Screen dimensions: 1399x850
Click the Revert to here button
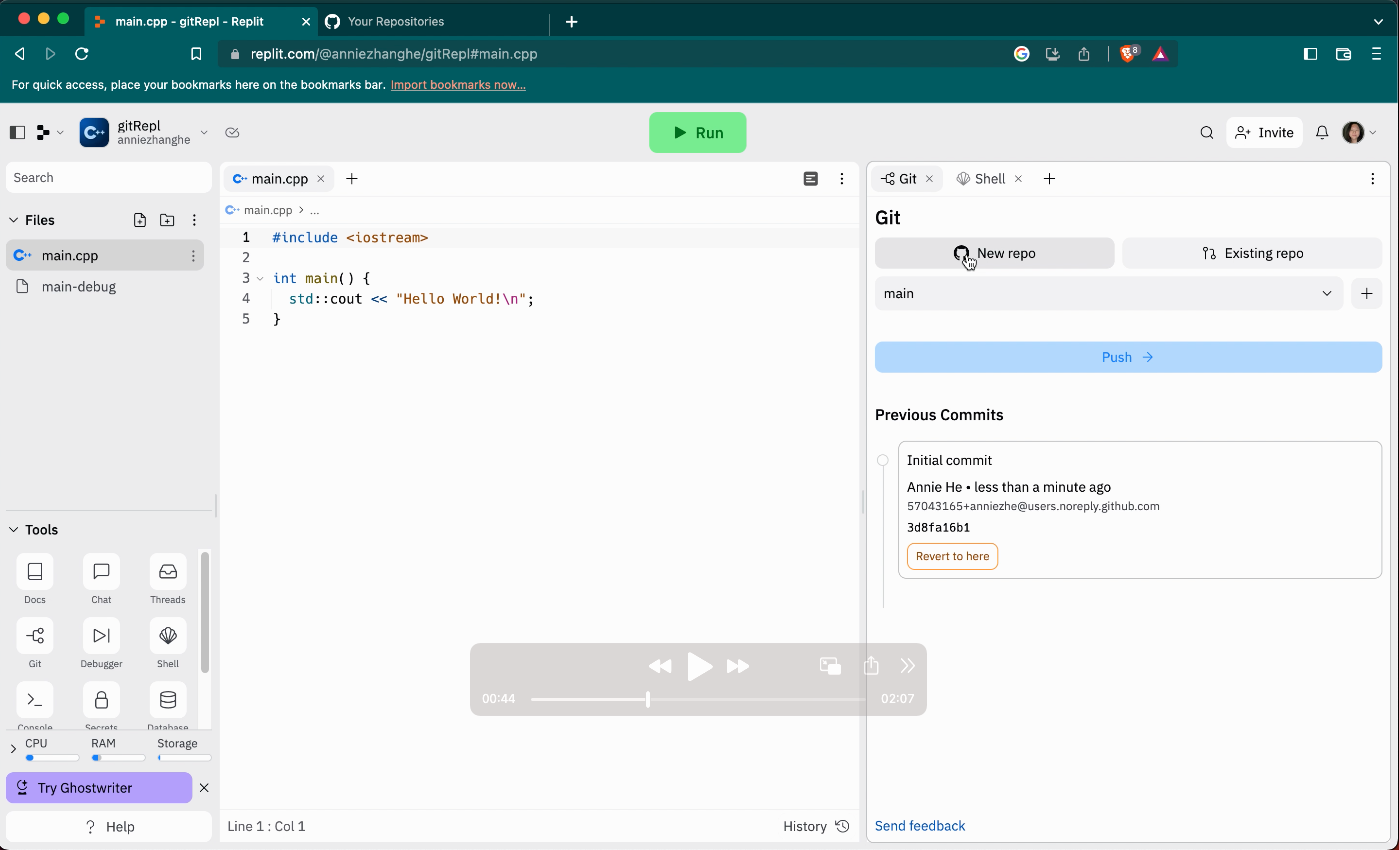951,556
